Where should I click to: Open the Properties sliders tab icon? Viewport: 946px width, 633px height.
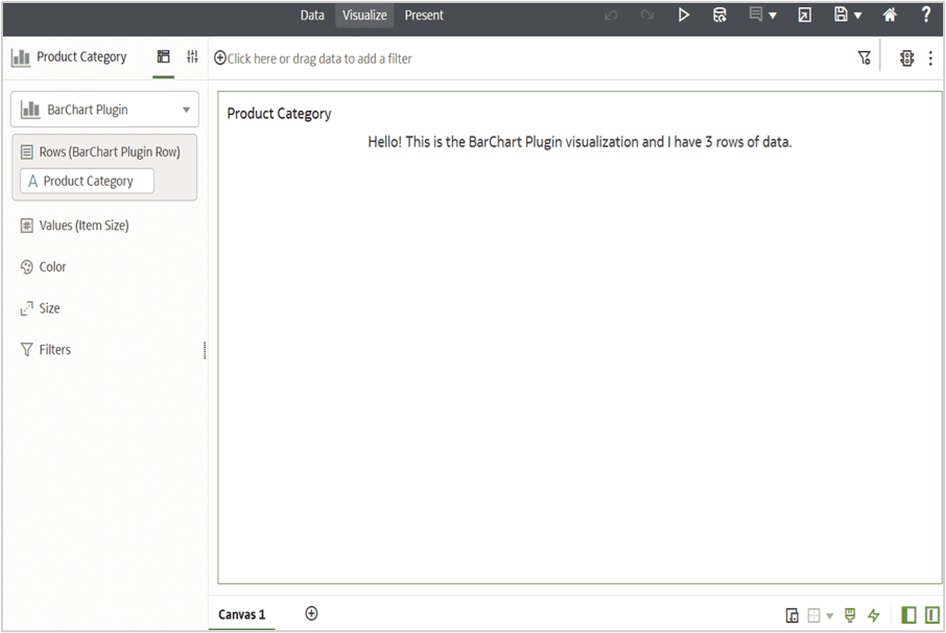(192, 57)
